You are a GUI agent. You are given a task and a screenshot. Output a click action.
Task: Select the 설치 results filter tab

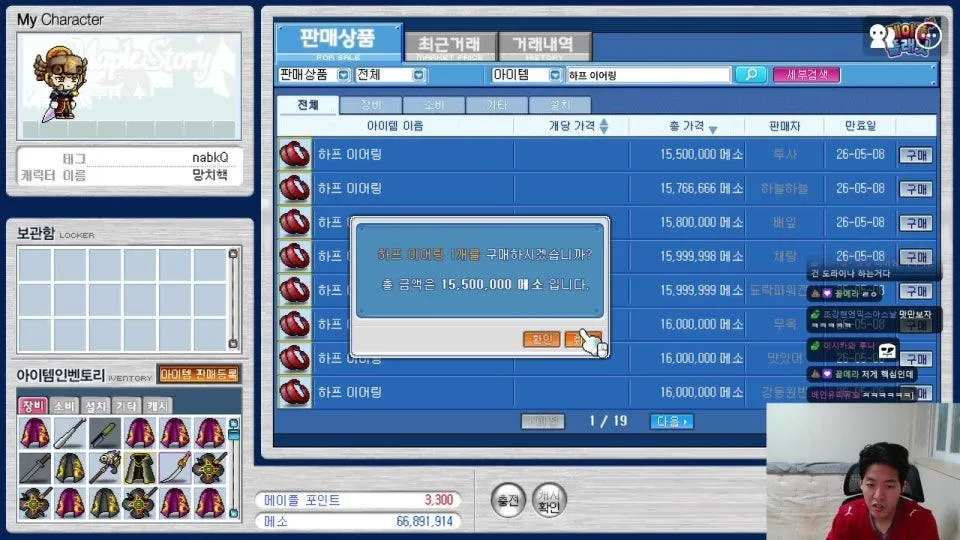(560, 105)
